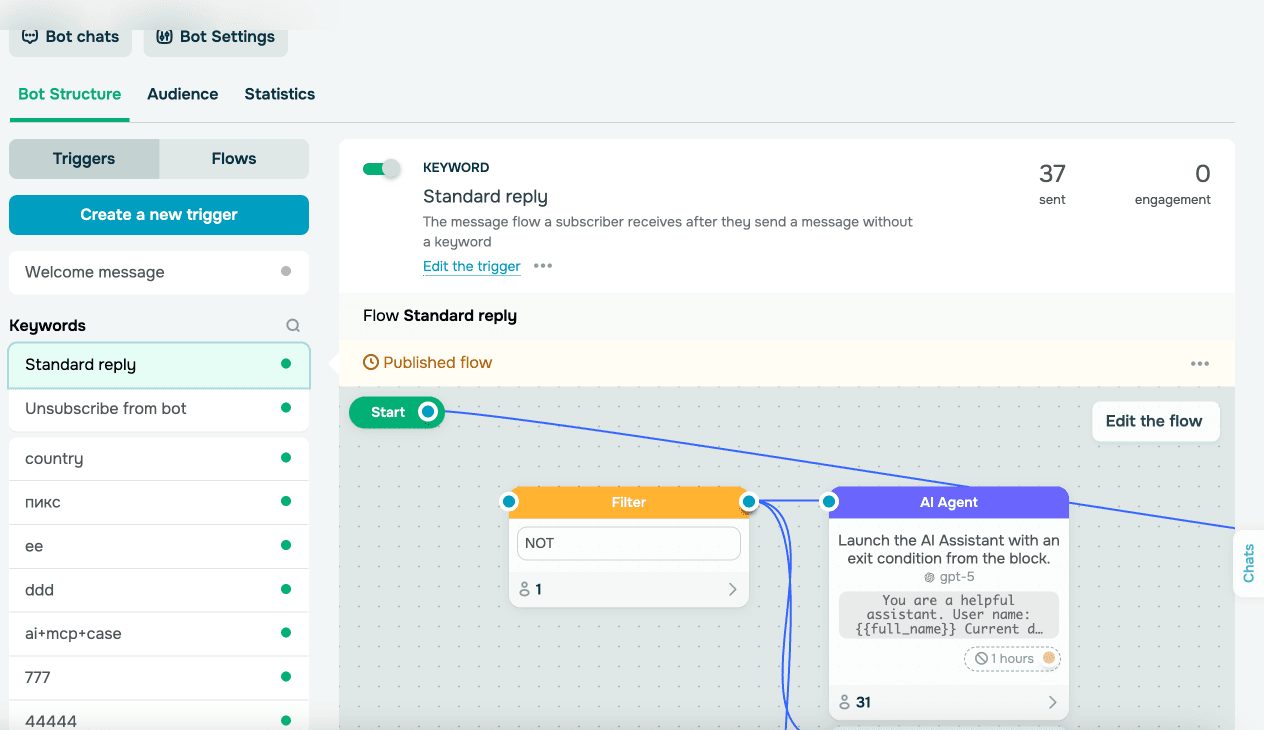Click the AI Agent subscriber count icon
1264x730 pixels.
point(844,703)
